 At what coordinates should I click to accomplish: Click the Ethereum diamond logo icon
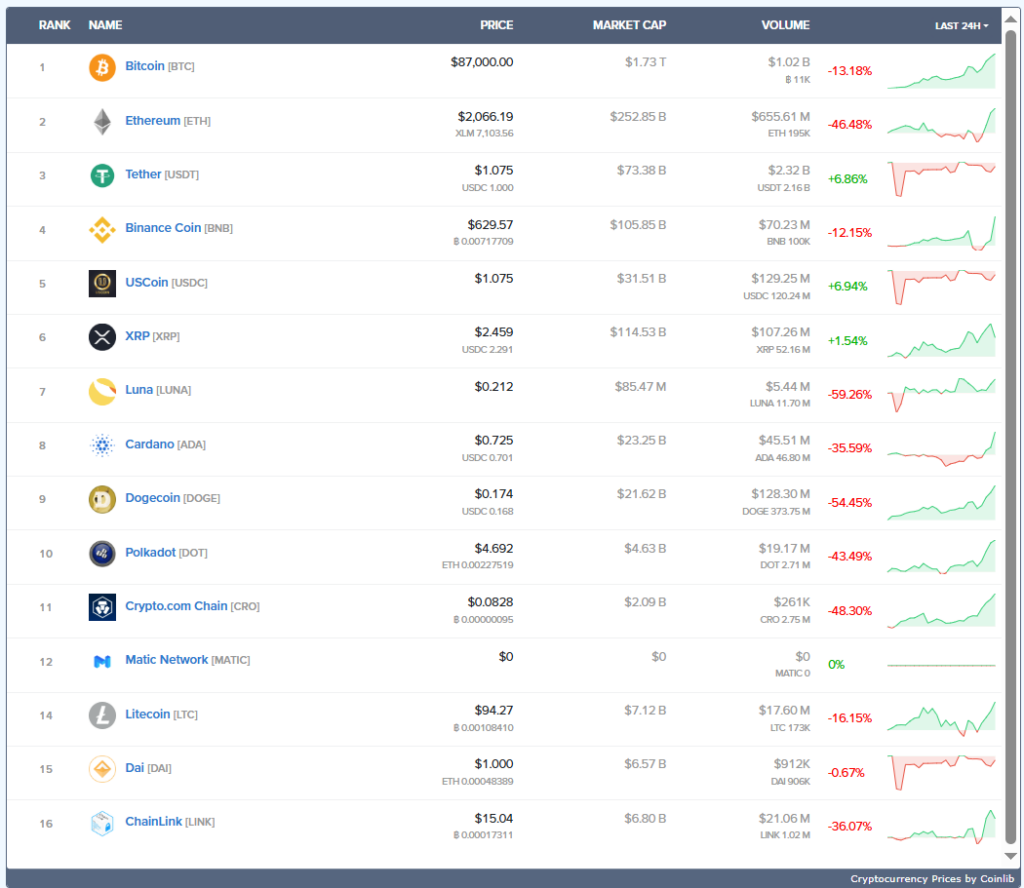click(102, 122)
